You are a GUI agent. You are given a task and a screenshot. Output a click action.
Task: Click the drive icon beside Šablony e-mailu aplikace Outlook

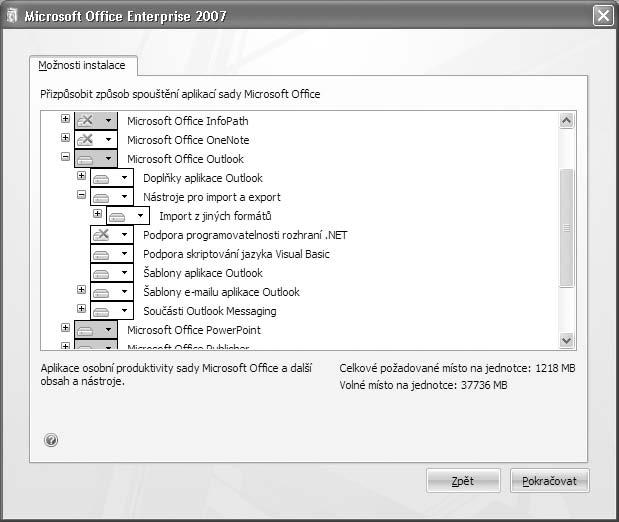click(101, 293)
